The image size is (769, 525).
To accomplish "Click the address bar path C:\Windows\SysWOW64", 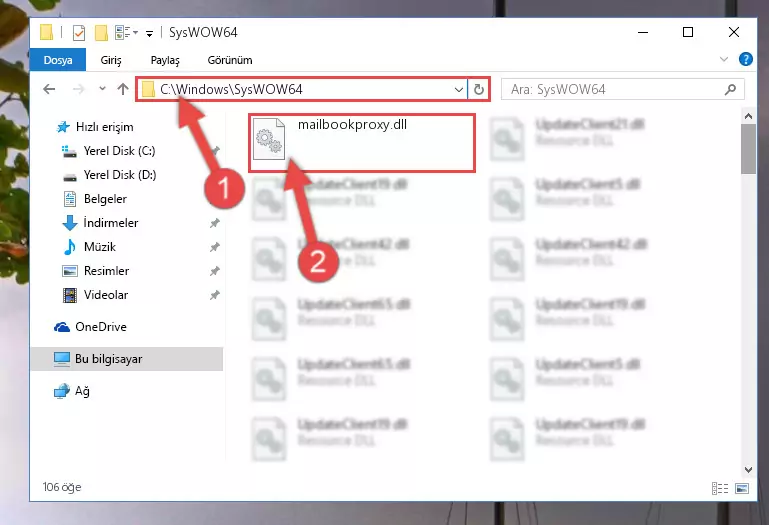I will (x=231, y=89).
